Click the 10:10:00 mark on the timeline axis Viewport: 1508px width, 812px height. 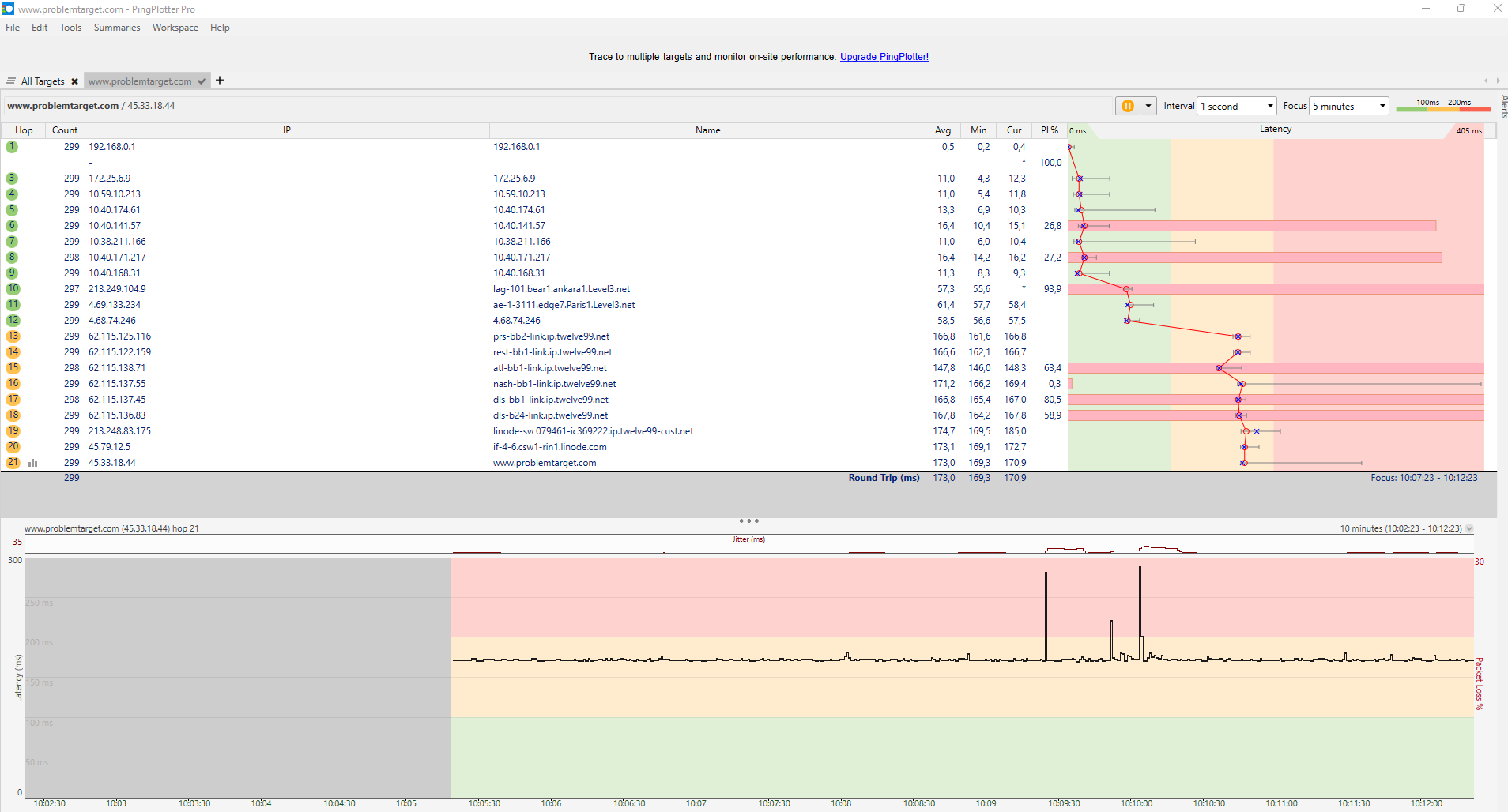(x=1137, y=803)
